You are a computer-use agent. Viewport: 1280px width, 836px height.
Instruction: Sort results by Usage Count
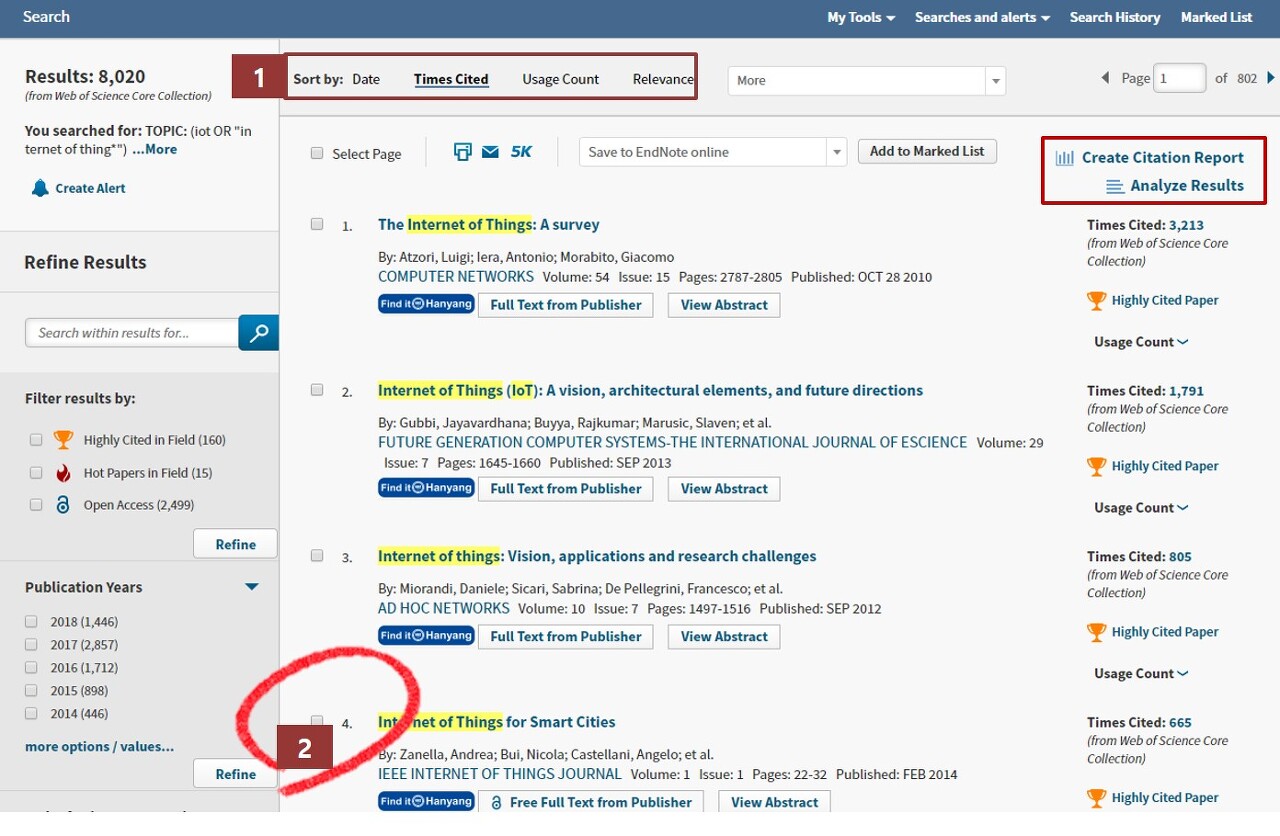[561, 79]
